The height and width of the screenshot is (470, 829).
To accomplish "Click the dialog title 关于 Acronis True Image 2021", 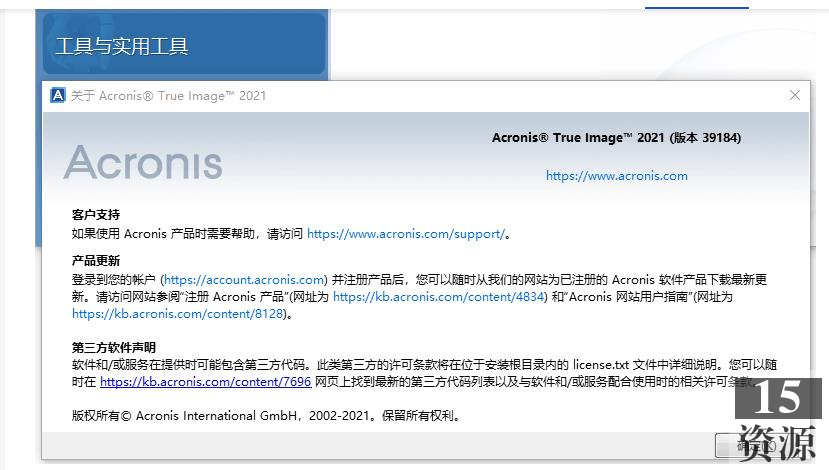I will 168,96.
